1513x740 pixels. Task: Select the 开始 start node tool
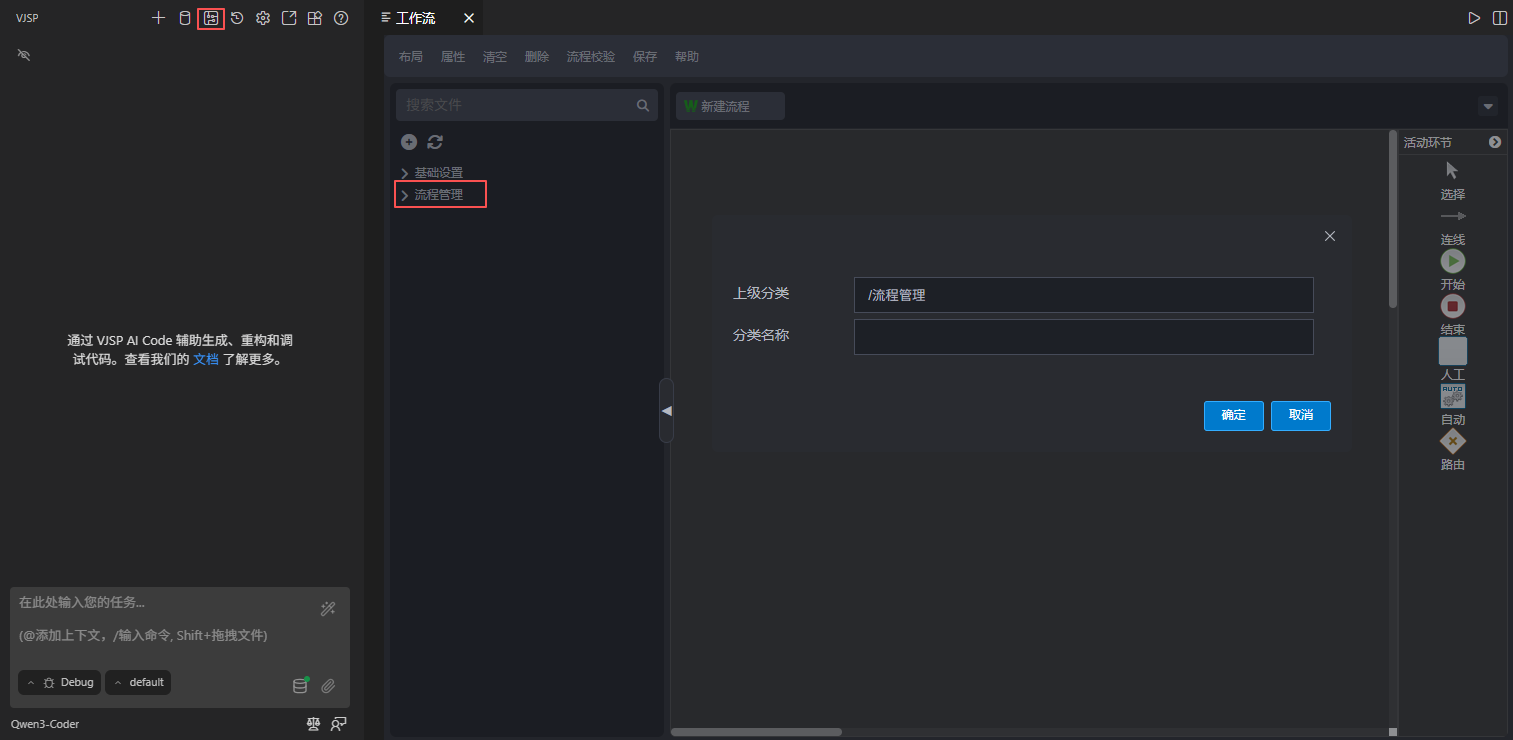(1452, 262)
